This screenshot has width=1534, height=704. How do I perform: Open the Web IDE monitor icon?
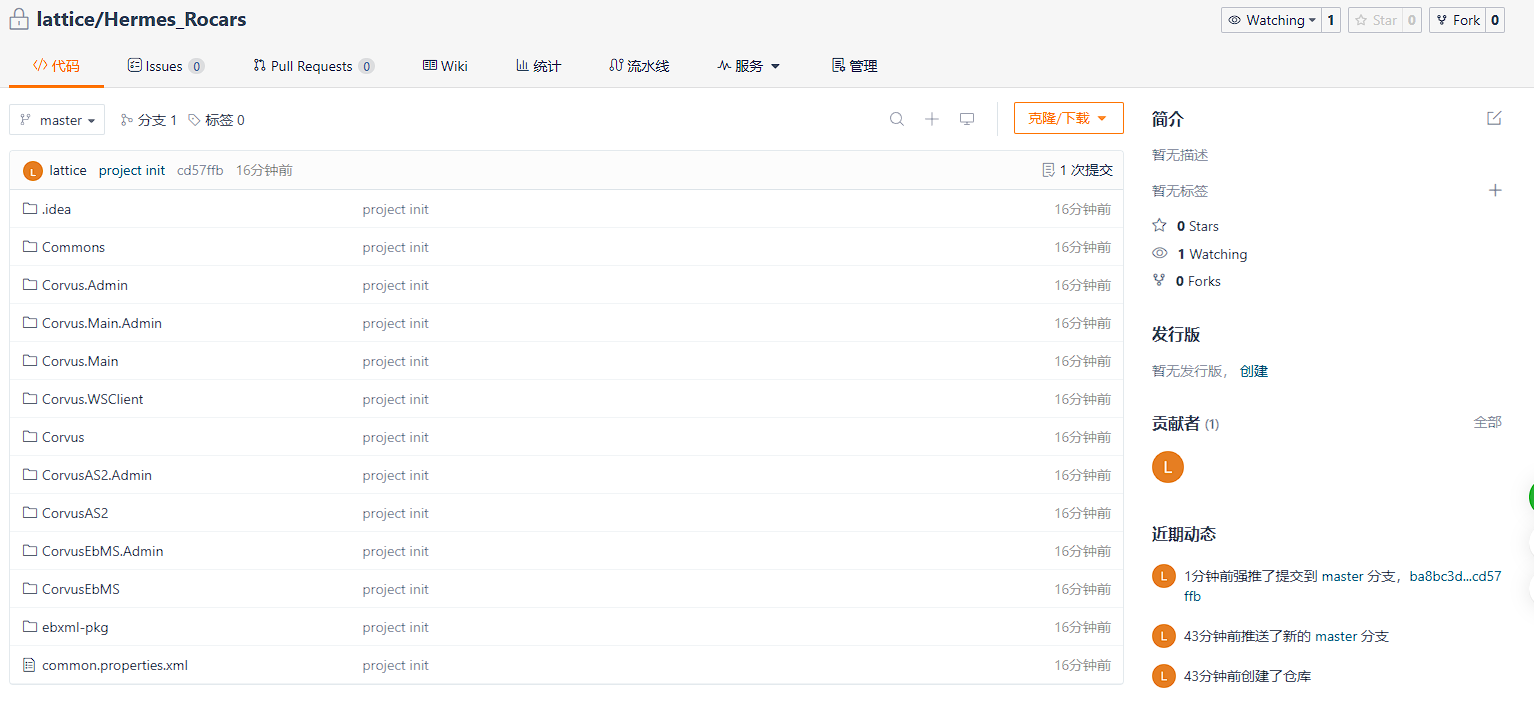967,119
